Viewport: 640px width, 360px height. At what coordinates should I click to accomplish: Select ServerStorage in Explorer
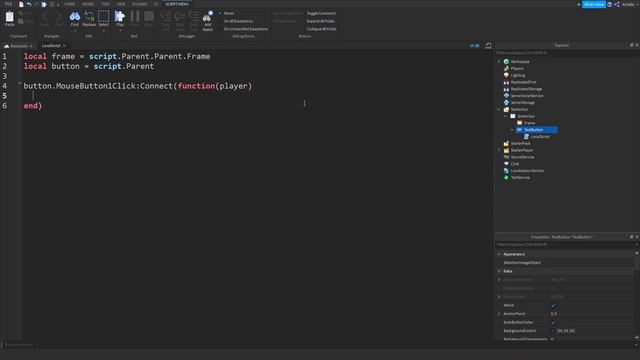522,102
